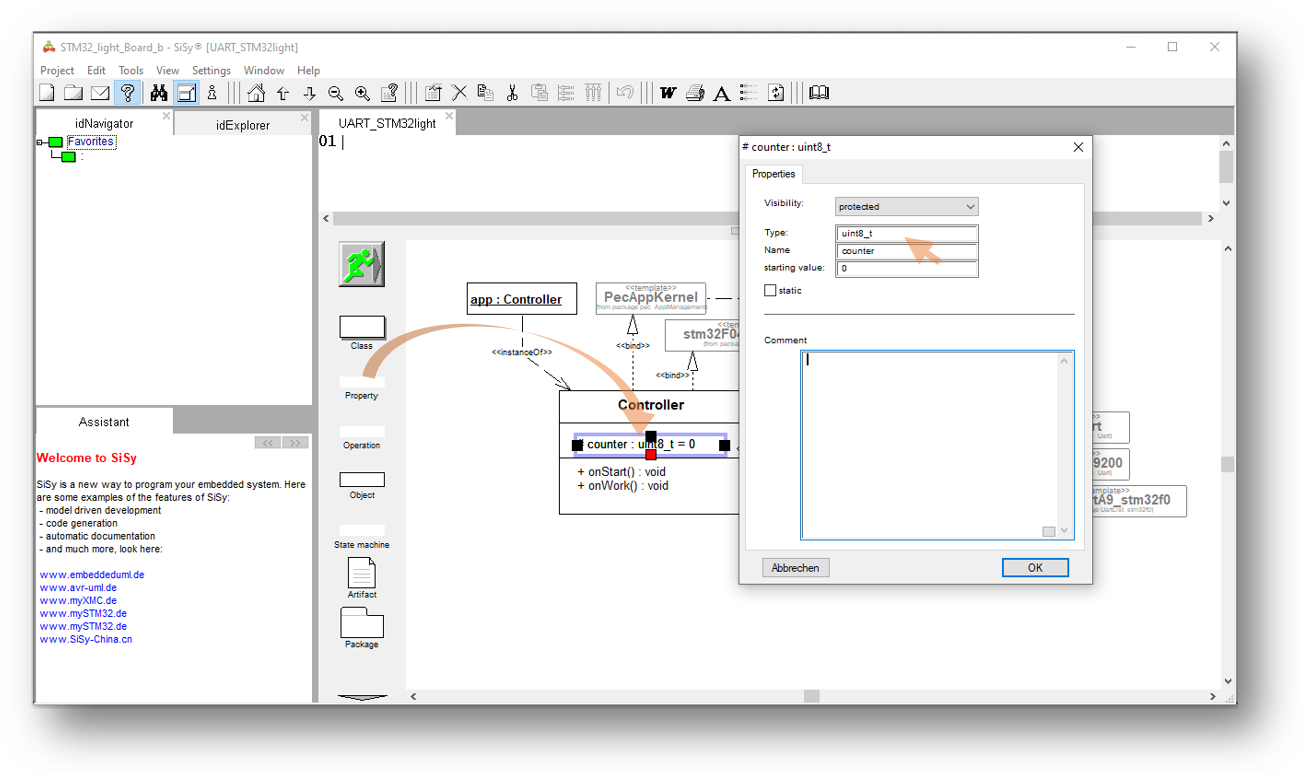Enable the static checkbox
Viewport: 1307px width, 773px height.
pyautogui.click(x=770, y=290)
